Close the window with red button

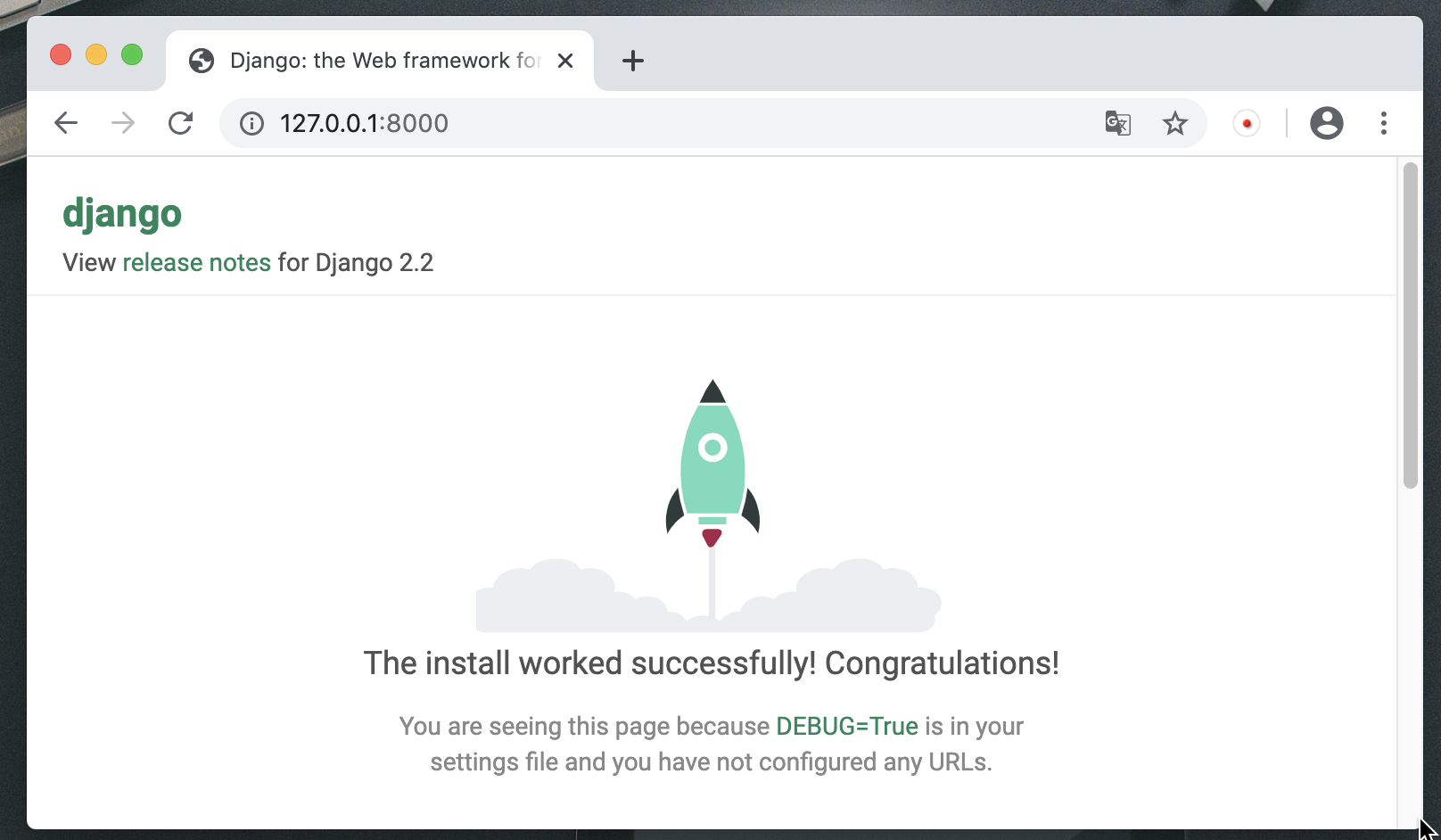(61, 54)
